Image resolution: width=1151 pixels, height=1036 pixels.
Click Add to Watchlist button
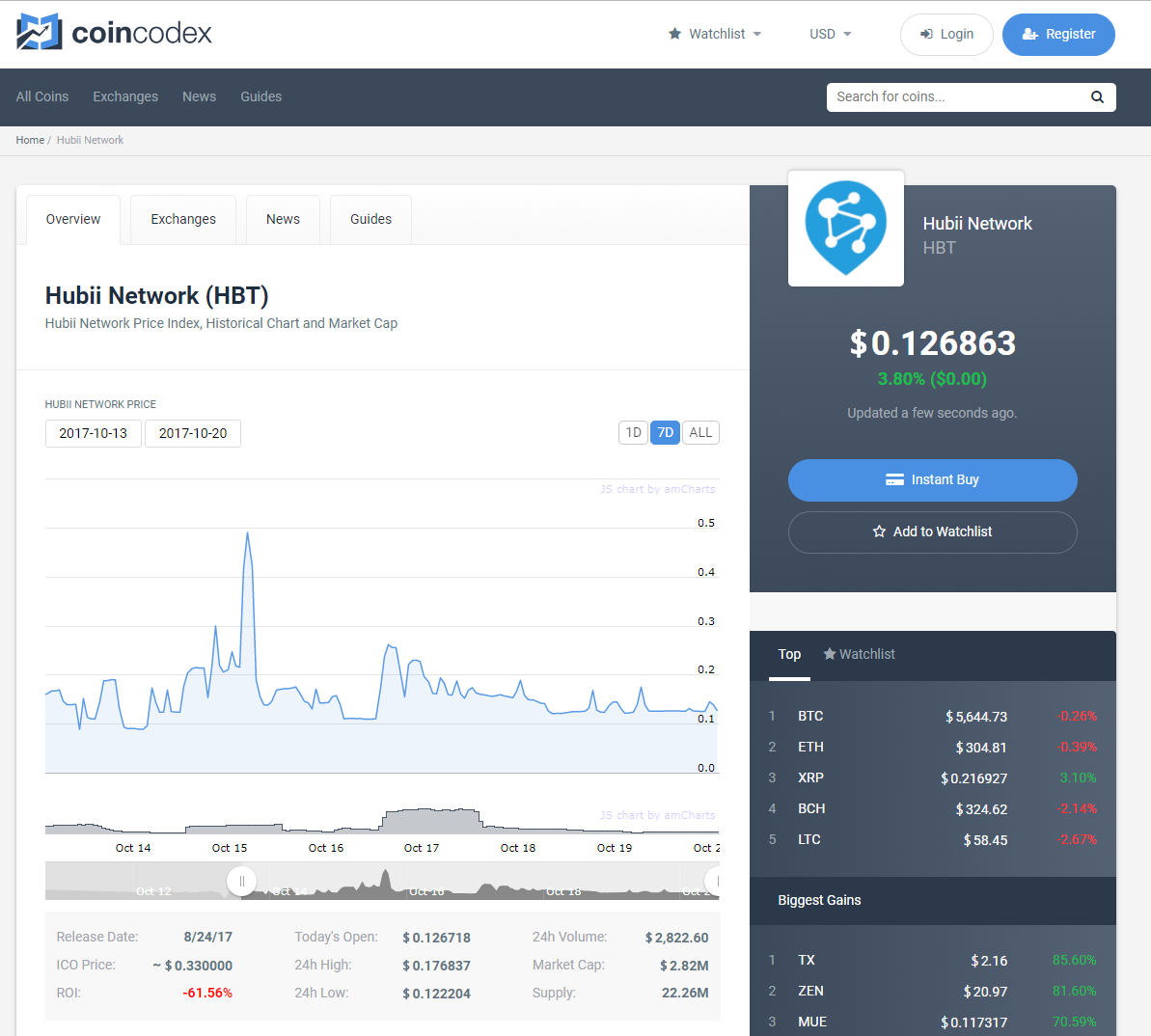932,532
